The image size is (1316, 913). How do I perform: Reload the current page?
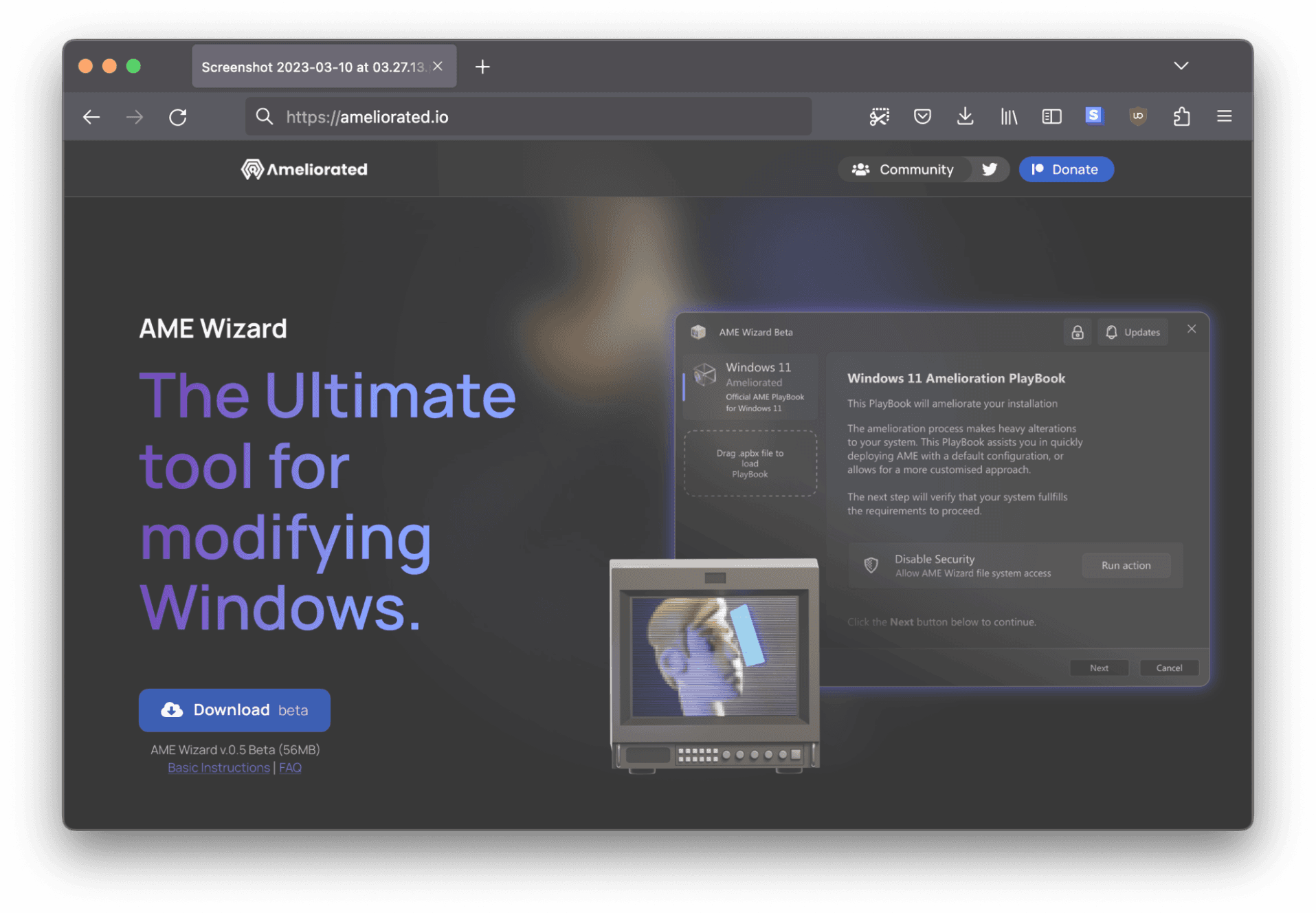click(178, 117)
